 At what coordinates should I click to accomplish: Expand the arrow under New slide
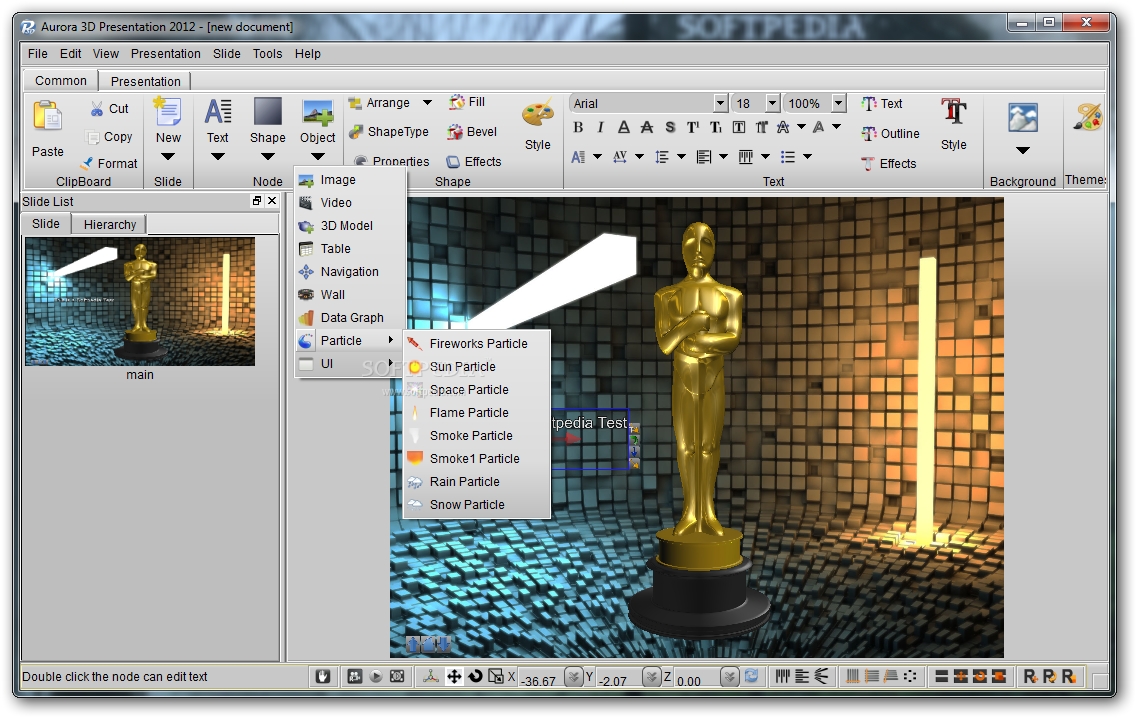(168, 157)
